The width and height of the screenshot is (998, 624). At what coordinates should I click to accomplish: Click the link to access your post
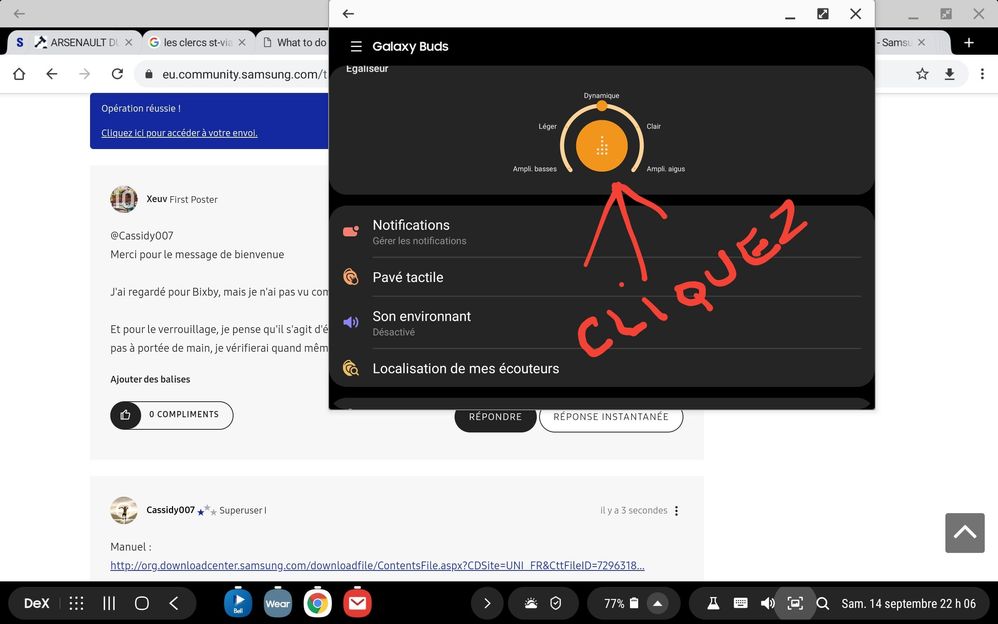coord(179,133)
